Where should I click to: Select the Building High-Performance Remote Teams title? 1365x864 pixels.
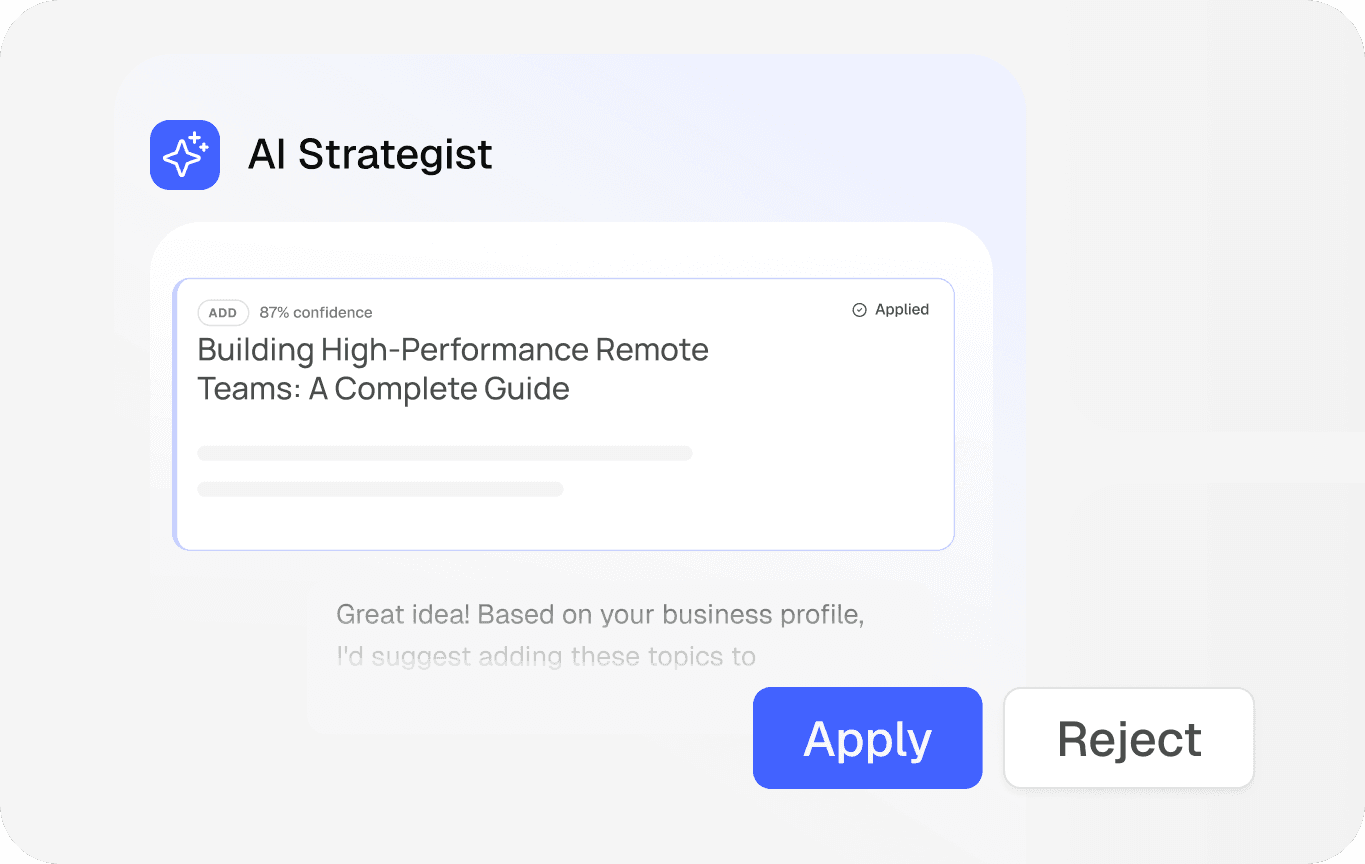(x=452, y=369)
